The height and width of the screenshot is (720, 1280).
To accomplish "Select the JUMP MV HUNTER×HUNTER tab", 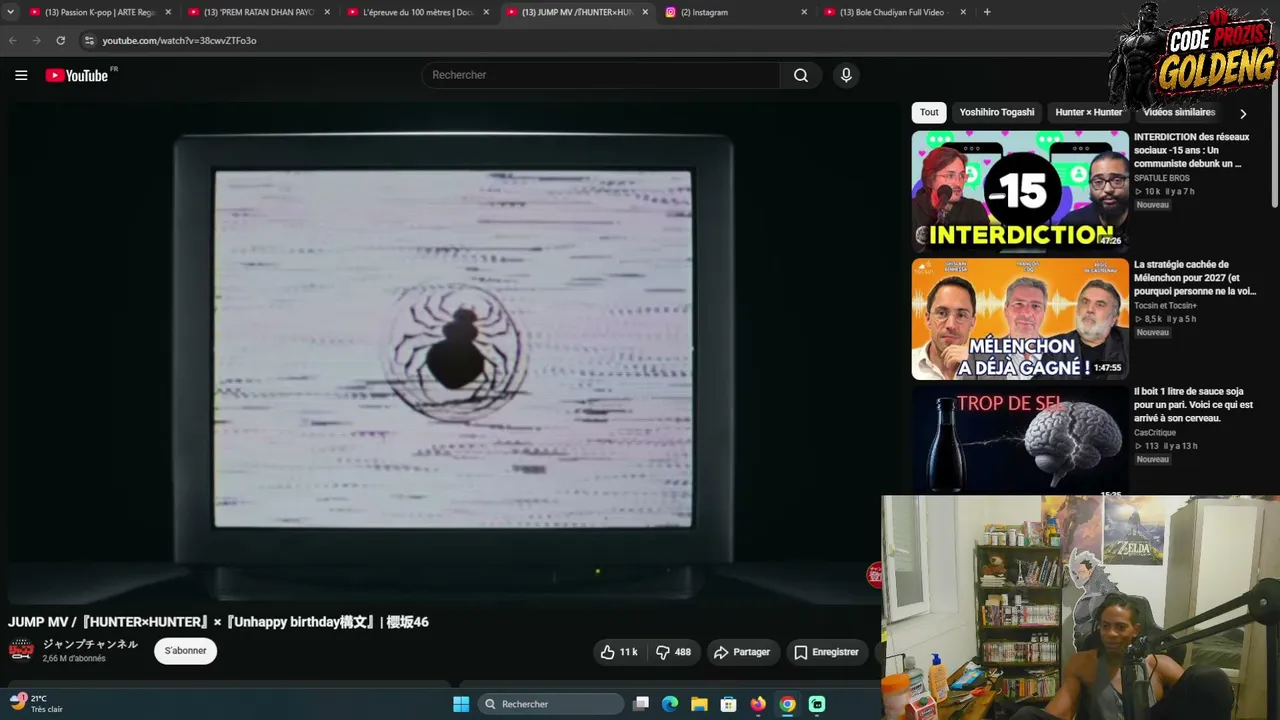I will pyautogui.click(x=577, y=12).
